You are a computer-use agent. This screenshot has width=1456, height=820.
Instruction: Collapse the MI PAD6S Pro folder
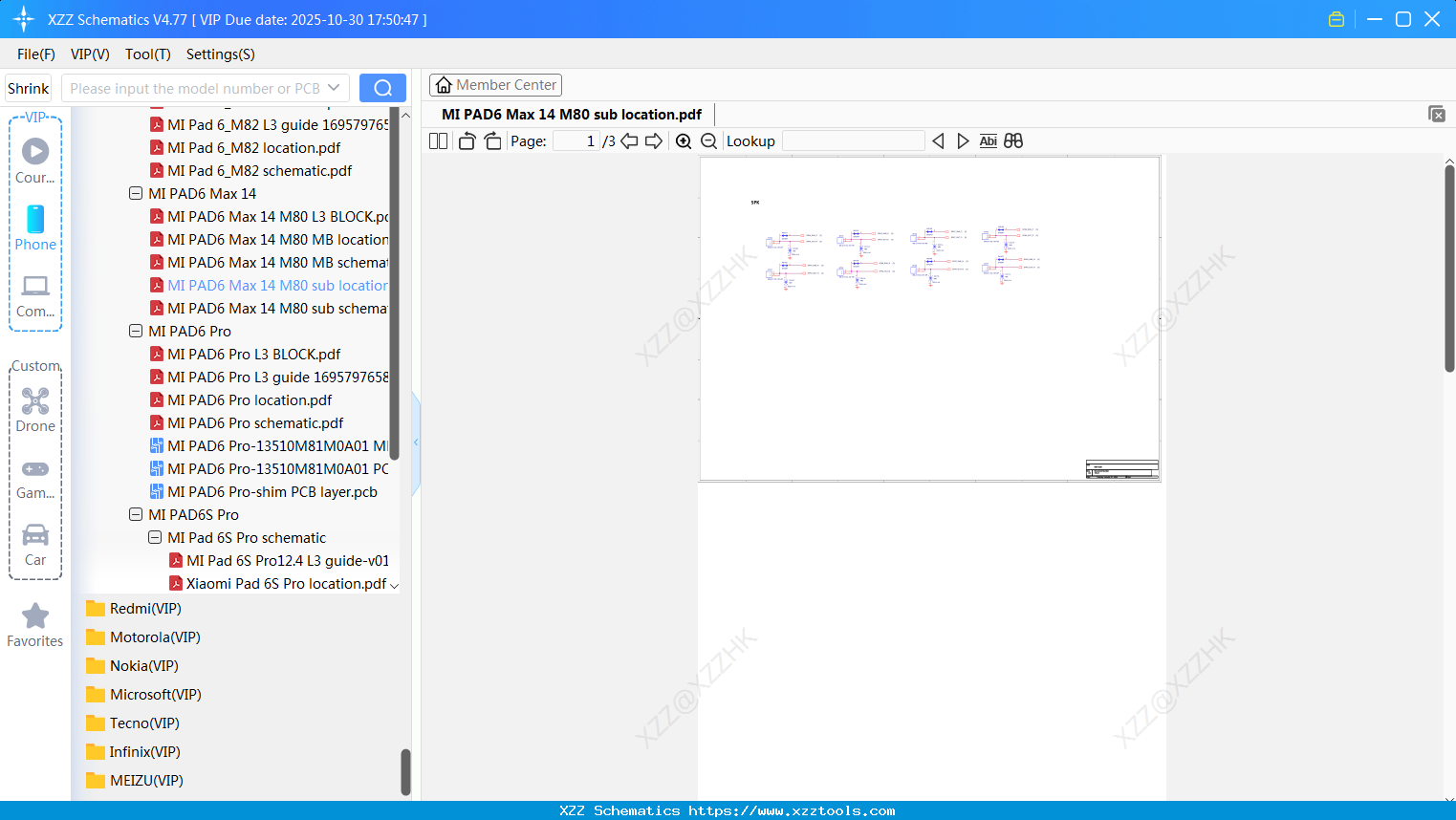click(x=136, y=515)
